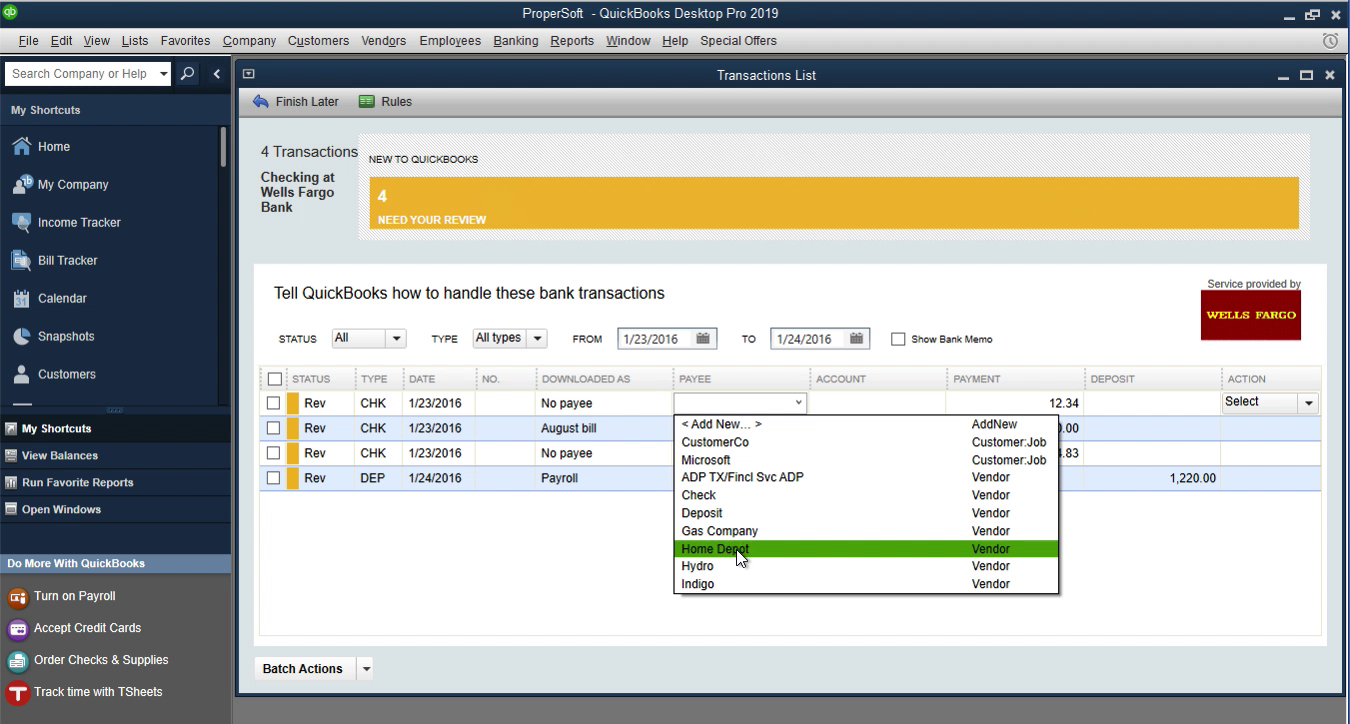1350x724 pixels.
Task: Open the Rules icon
Action: click(x=367, y=101)
